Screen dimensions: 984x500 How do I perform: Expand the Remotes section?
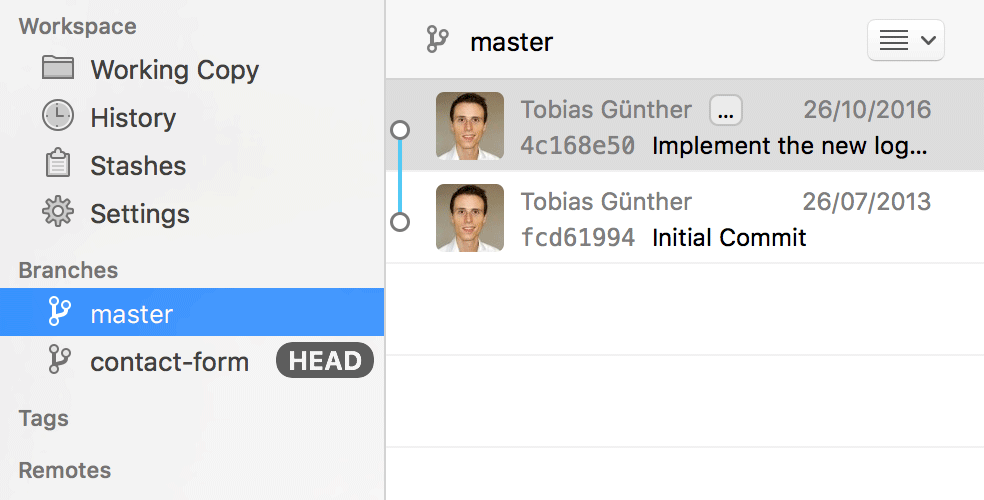pyautogui.click(x=64, y=470)
